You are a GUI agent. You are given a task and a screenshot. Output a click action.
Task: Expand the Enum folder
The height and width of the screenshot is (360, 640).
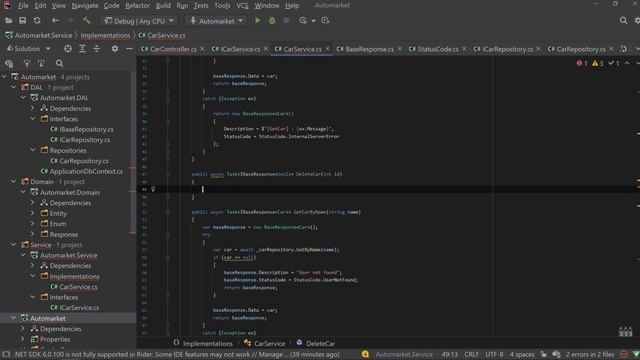coord(33,224)
